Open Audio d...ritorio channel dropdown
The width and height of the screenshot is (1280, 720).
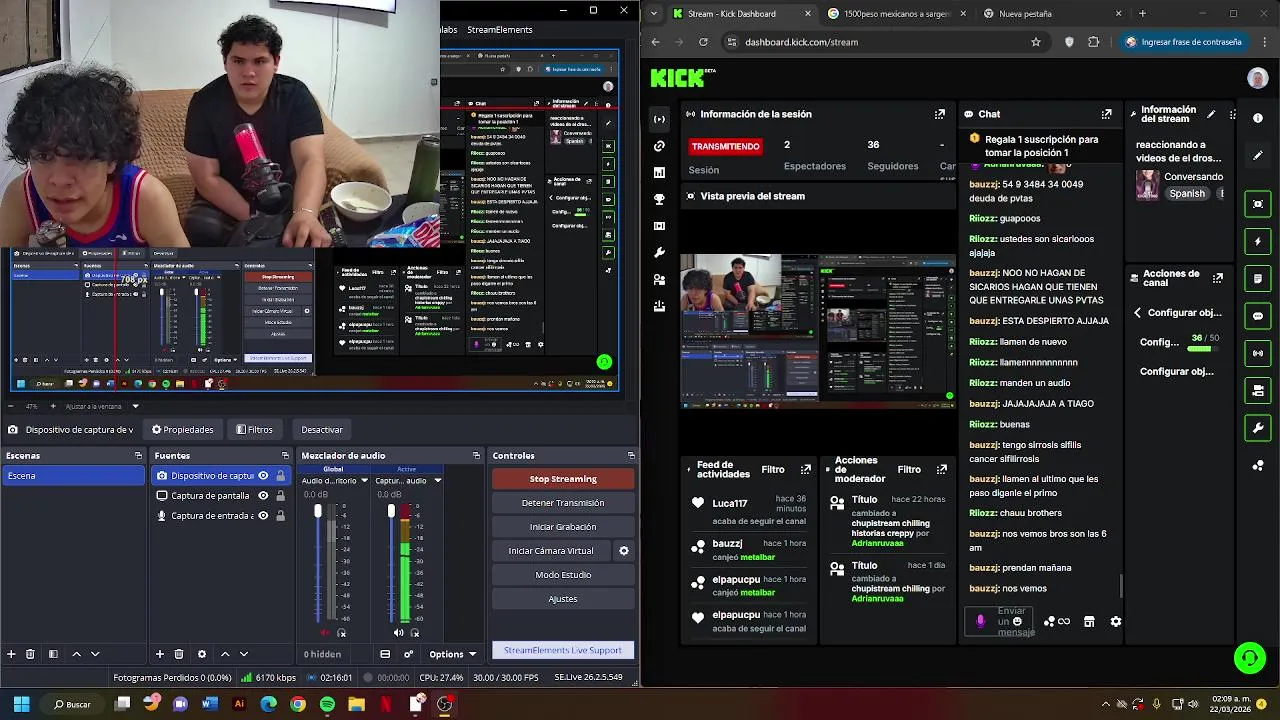[x=364, y=481]
